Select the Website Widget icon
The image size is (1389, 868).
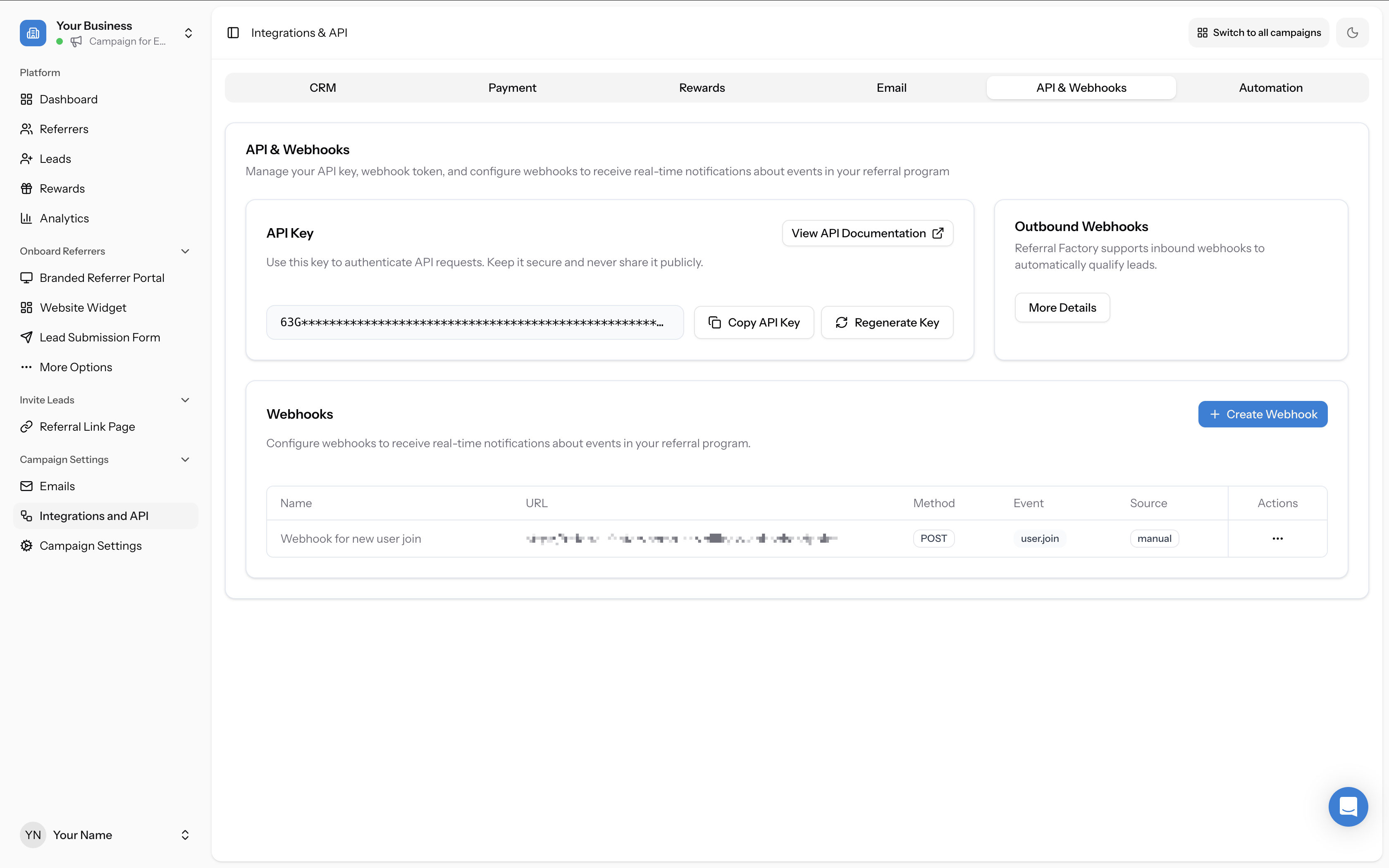26,307
